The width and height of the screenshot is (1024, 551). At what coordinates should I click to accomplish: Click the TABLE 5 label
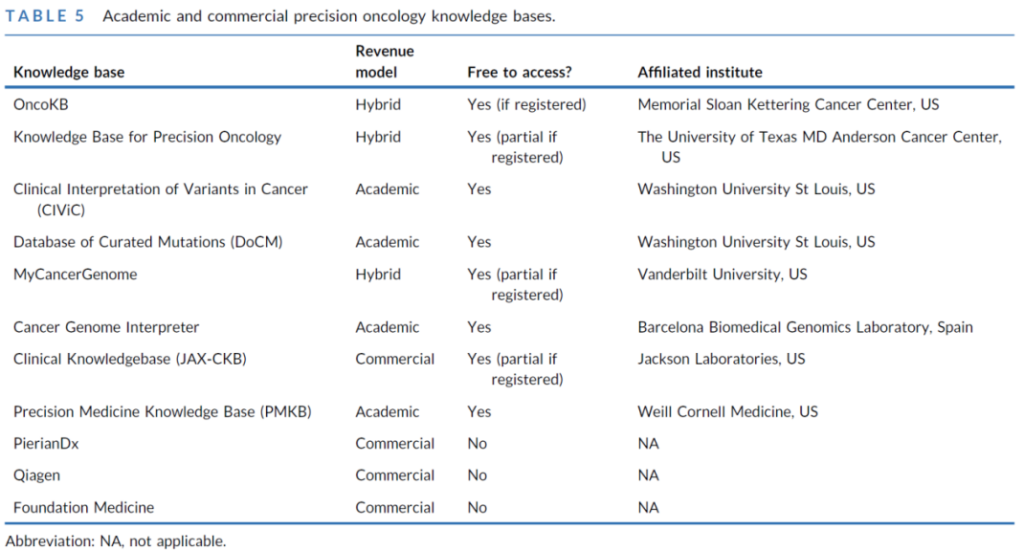pos(46,18)
